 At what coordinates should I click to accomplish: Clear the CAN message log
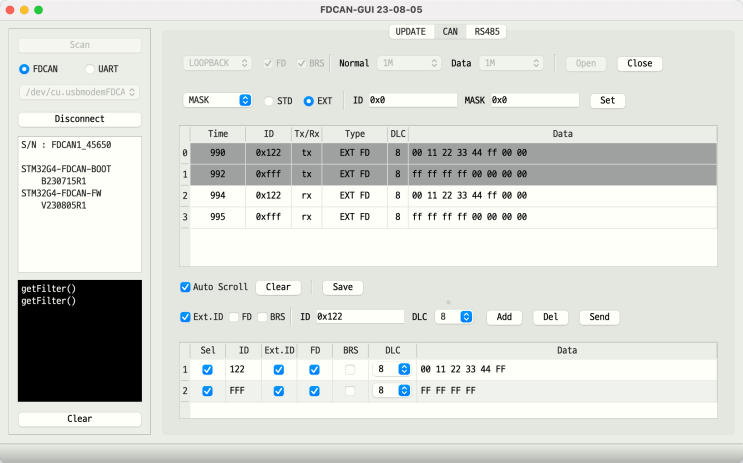coord(278,288)
